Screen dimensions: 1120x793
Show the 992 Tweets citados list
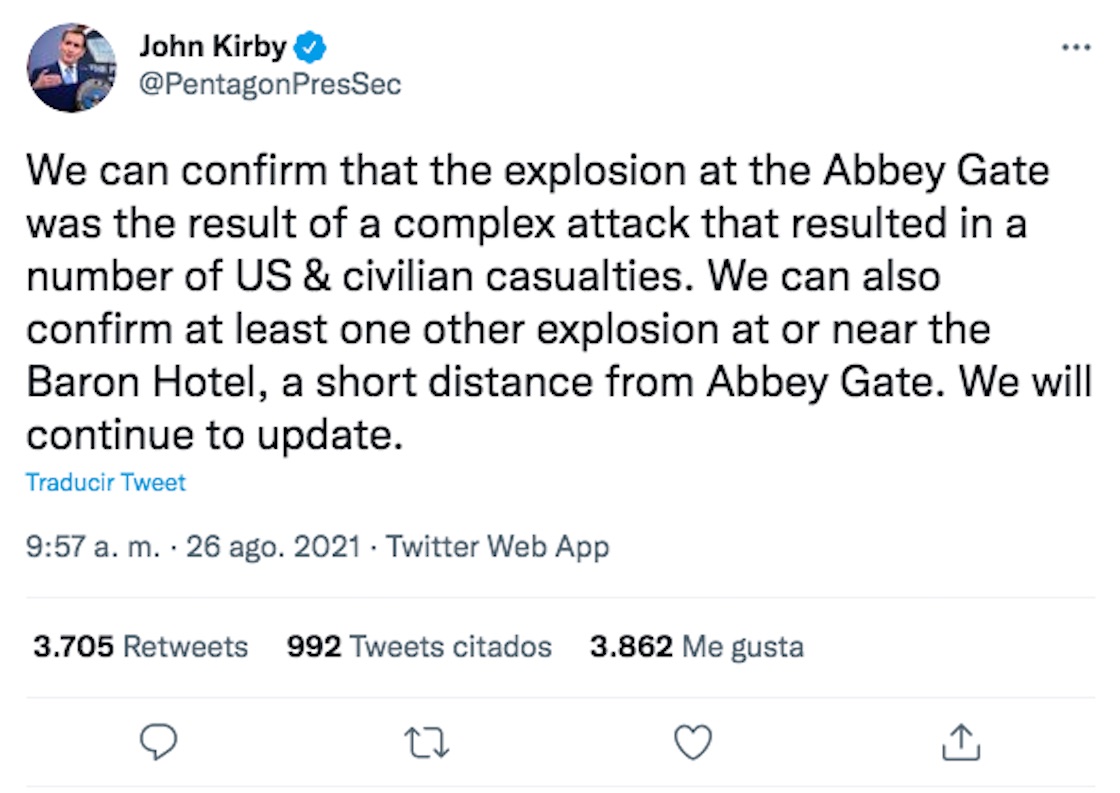tap(419, 647)
